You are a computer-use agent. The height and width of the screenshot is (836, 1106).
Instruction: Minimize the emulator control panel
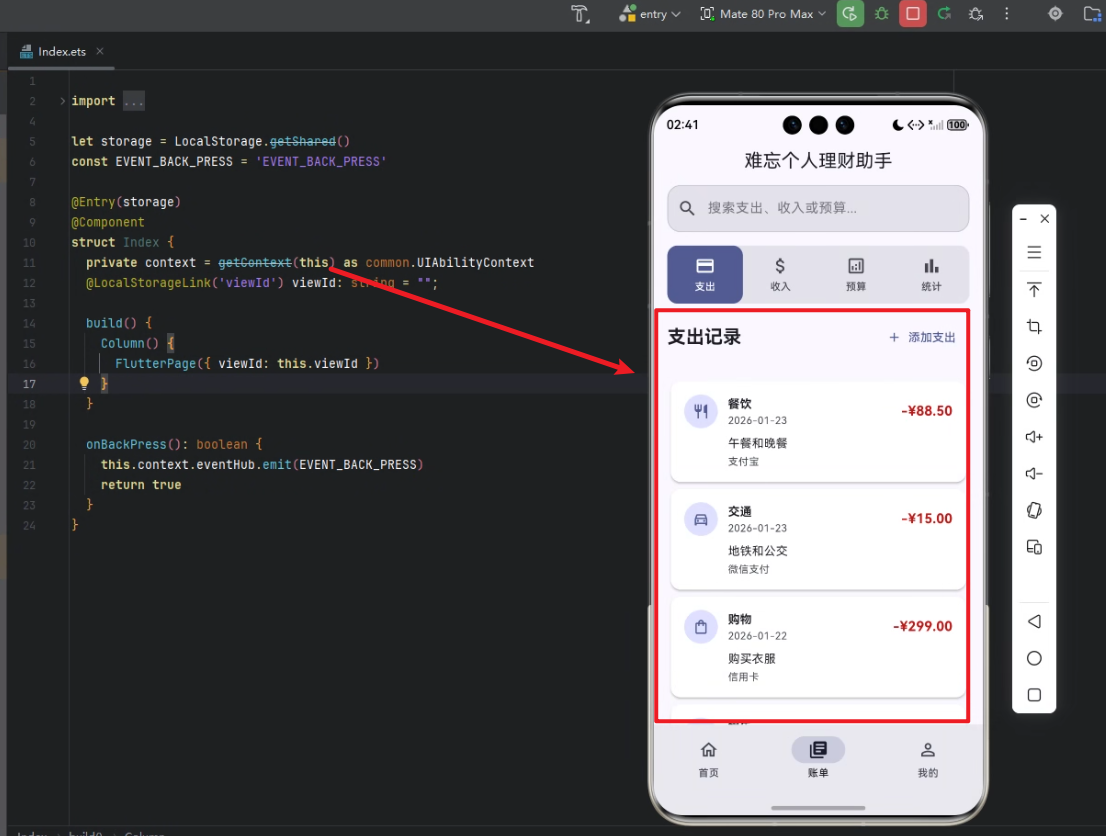(x=1023, y=219)
